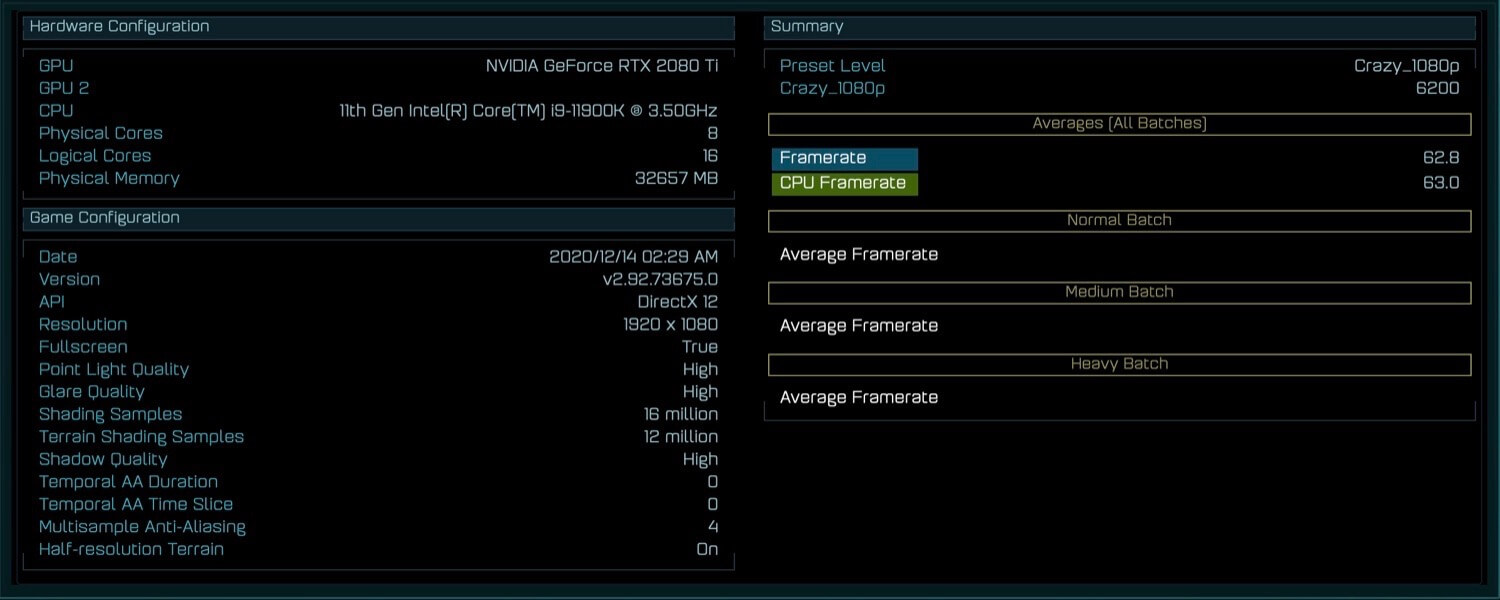Click the Terrain Shading Samples label
The height and width of the screenshot is (600, 1500).
tap(141, 437)
